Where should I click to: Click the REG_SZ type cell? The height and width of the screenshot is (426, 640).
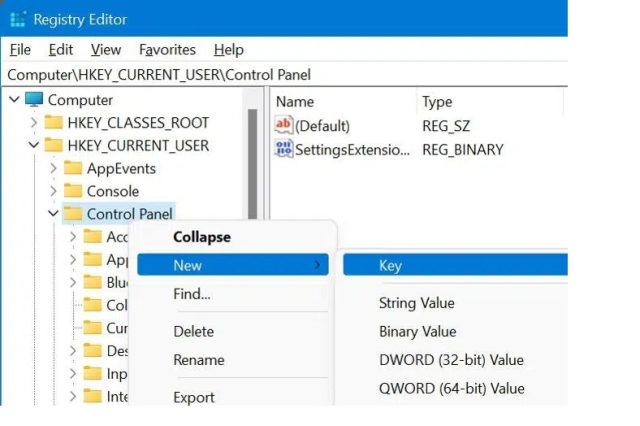click(x=446, y=126)
